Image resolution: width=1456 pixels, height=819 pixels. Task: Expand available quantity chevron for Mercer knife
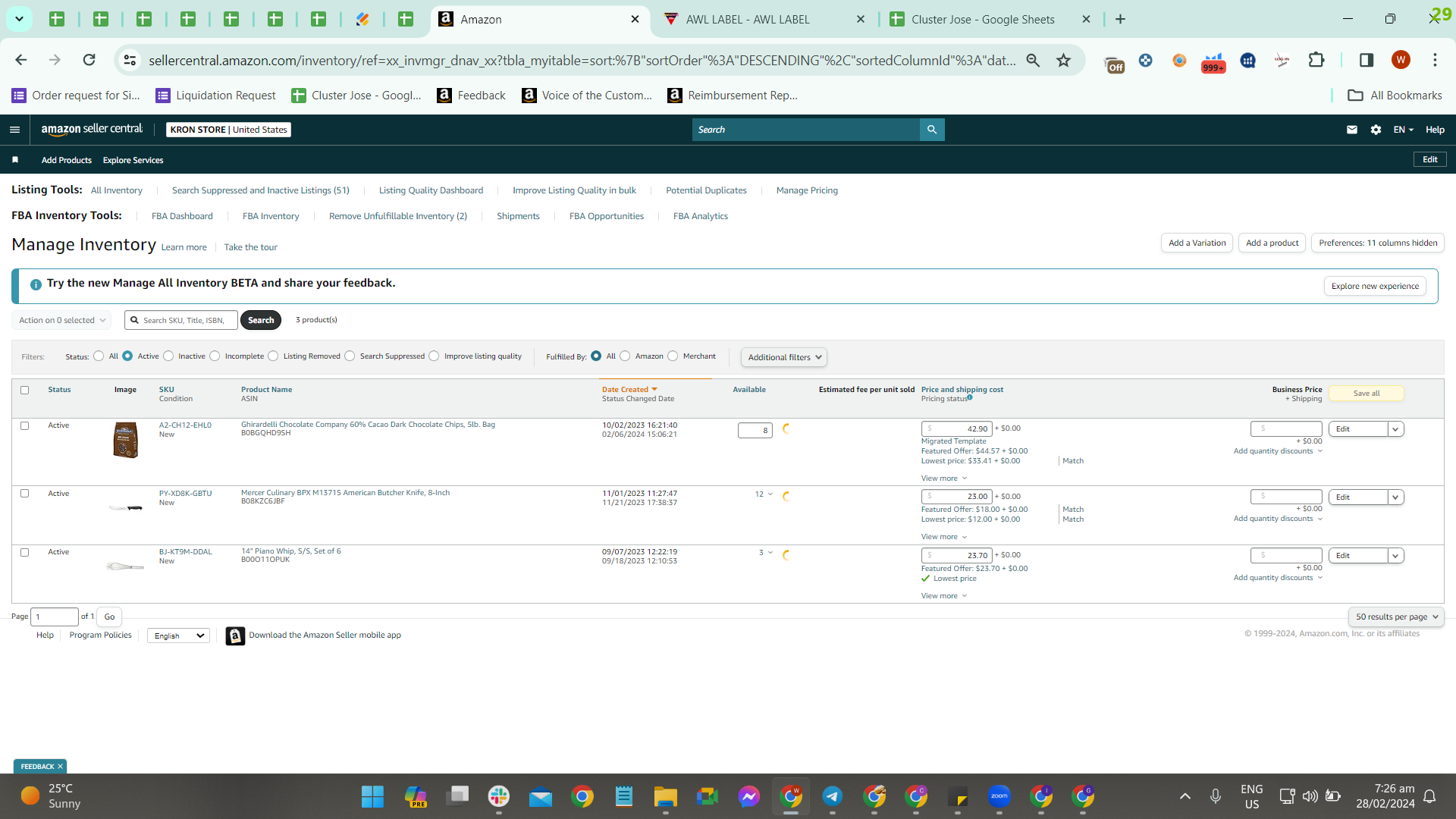point(770,494)
